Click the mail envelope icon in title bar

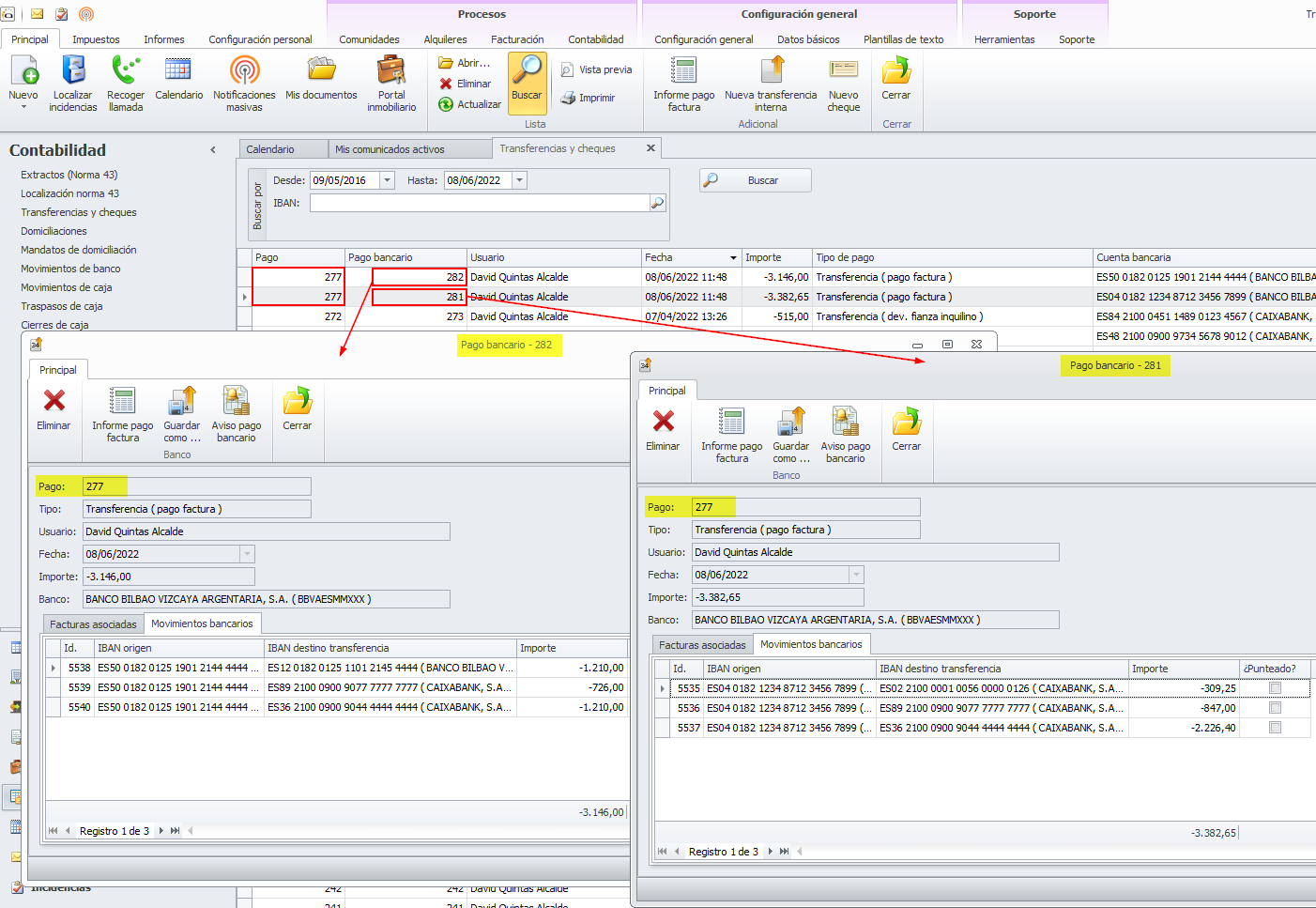pos(38,14)
